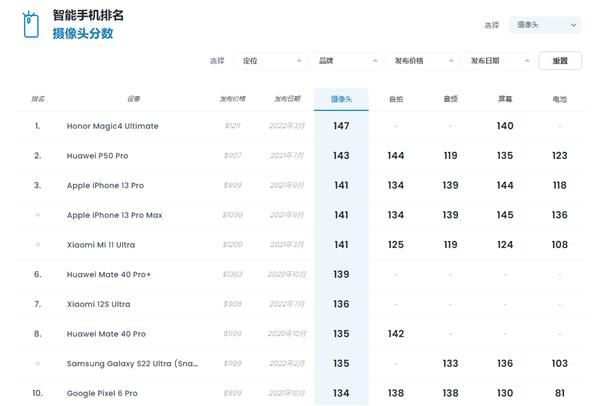Screen dimensions: 600x406
Task: Switch to the 音频 column tab
Action: (x=450, y=99)
